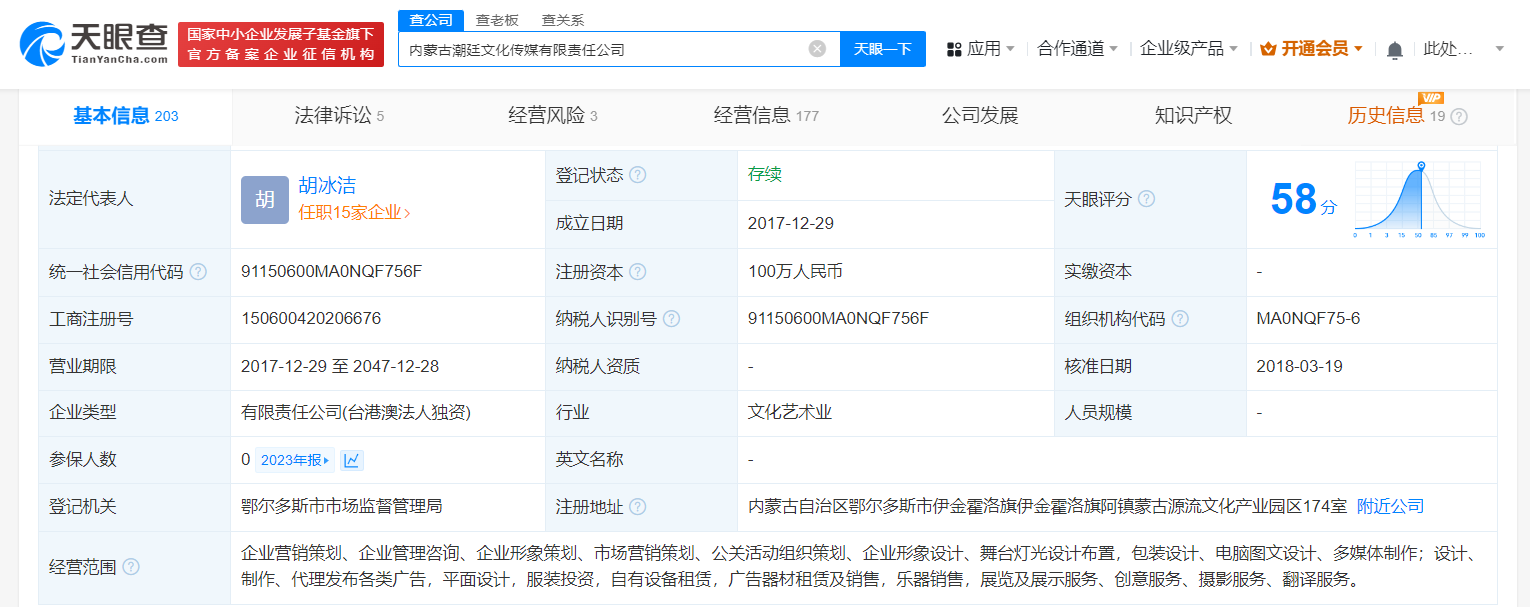Switch to the 查老板 tab
Screen dimensions: 1530x607
tap(497, 19)
